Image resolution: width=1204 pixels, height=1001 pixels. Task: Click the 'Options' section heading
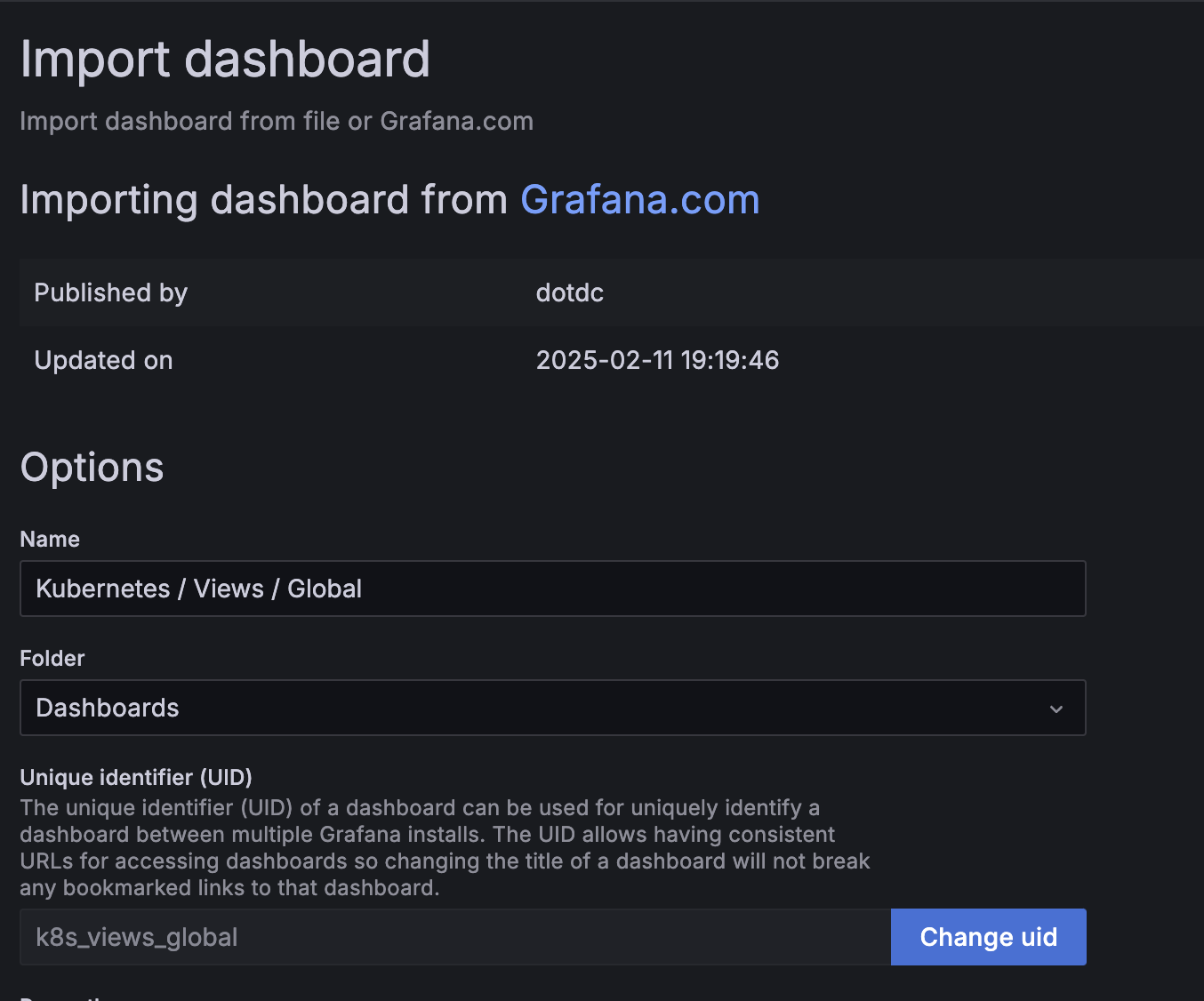point(92,468)
